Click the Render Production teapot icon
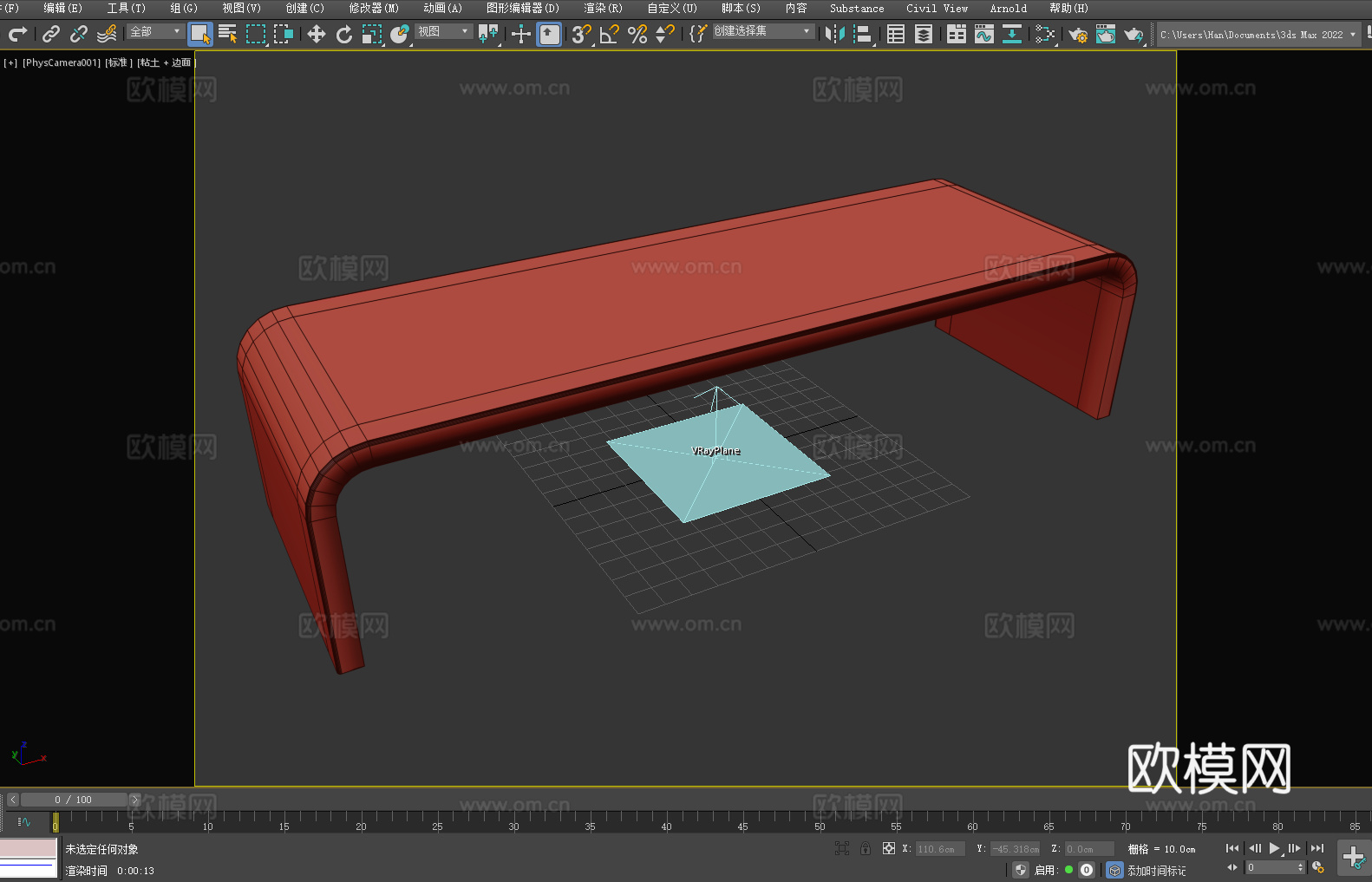 coord(1134,34)
